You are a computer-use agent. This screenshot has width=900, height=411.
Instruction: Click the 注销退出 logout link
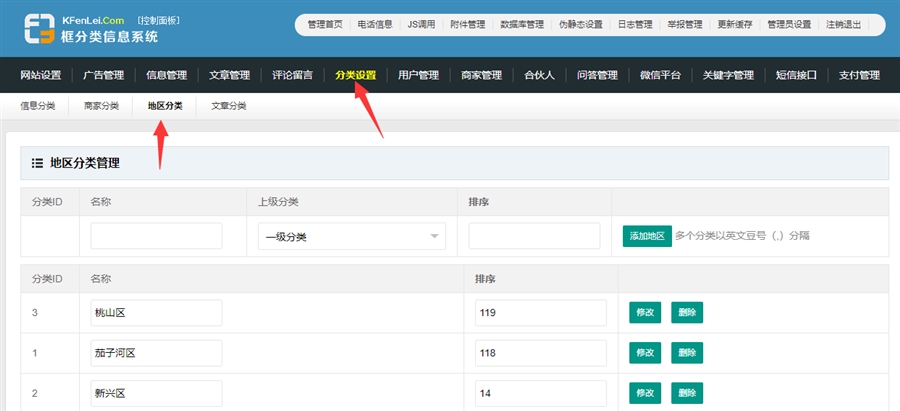844,24
